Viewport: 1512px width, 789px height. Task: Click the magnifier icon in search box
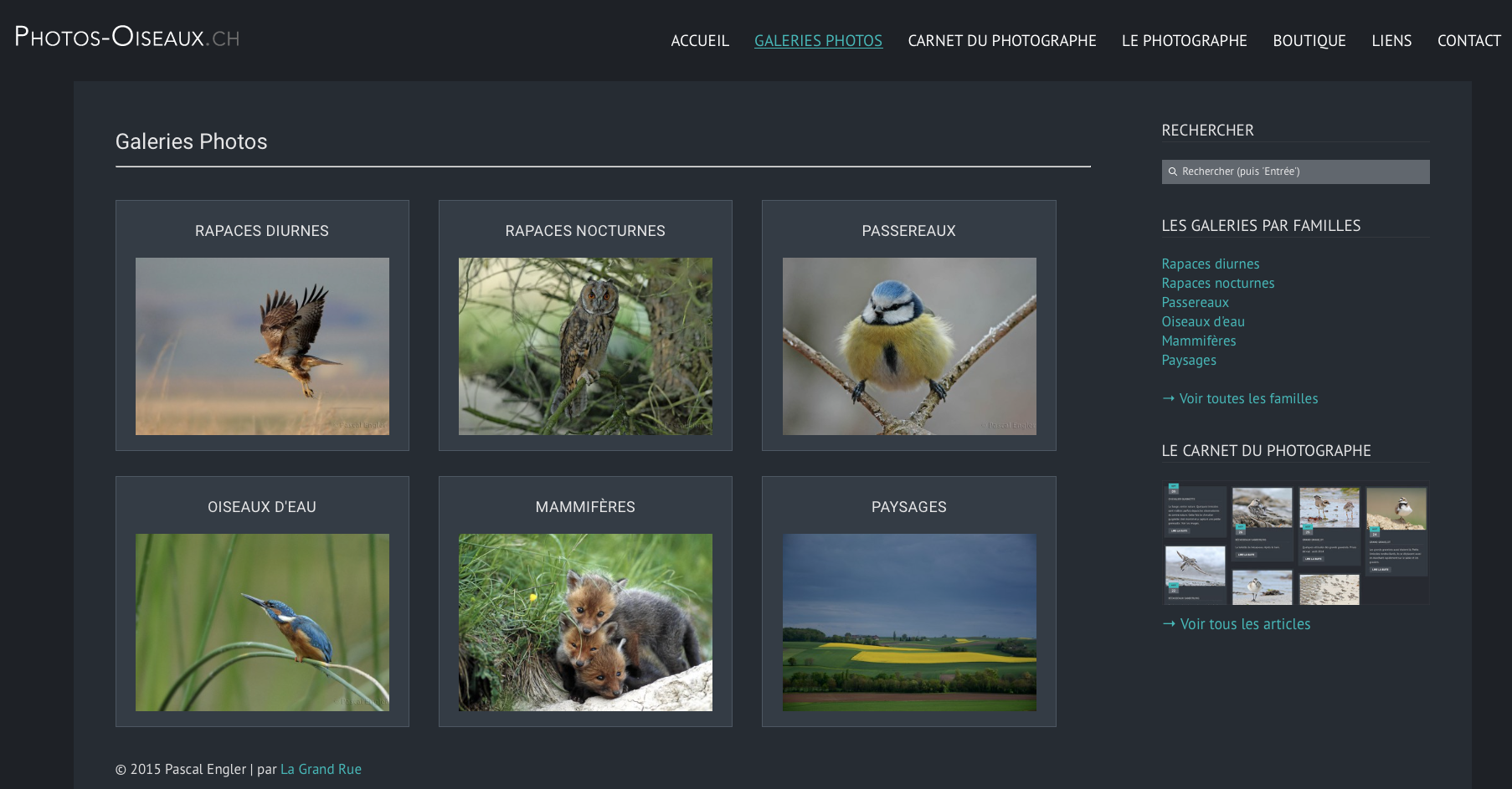pos(1173,172)
